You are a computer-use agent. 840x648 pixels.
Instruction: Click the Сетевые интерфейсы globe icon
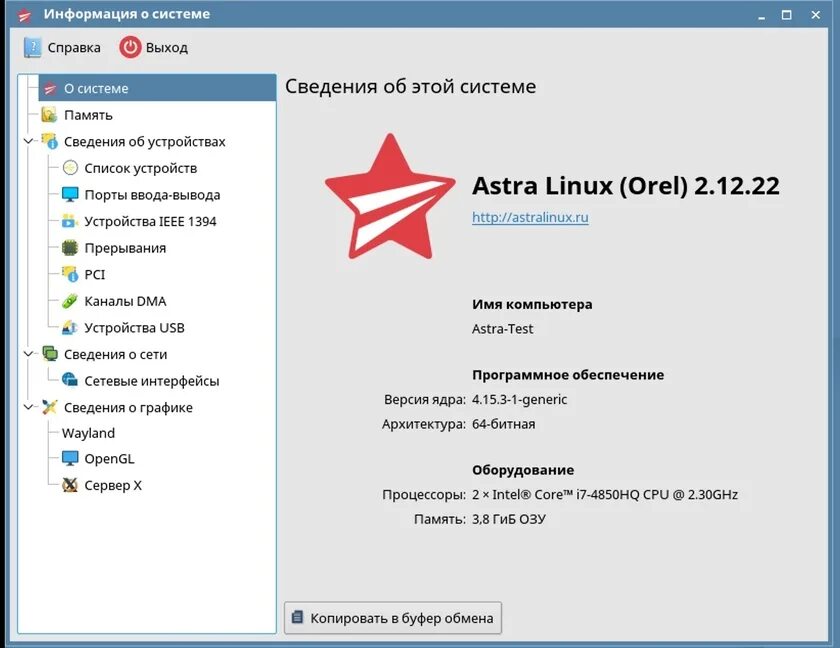coord(70,380)
